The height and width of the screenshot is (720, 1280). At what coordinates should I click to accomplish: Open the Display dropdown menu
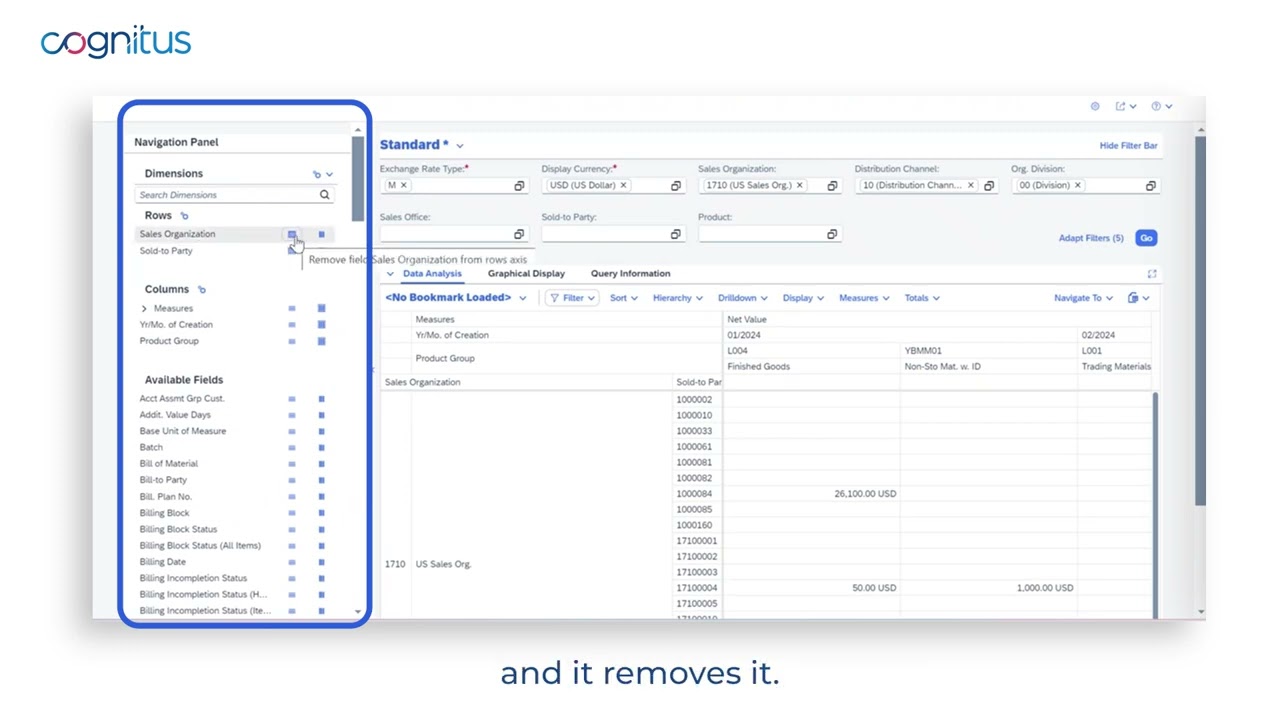(803, 298)
